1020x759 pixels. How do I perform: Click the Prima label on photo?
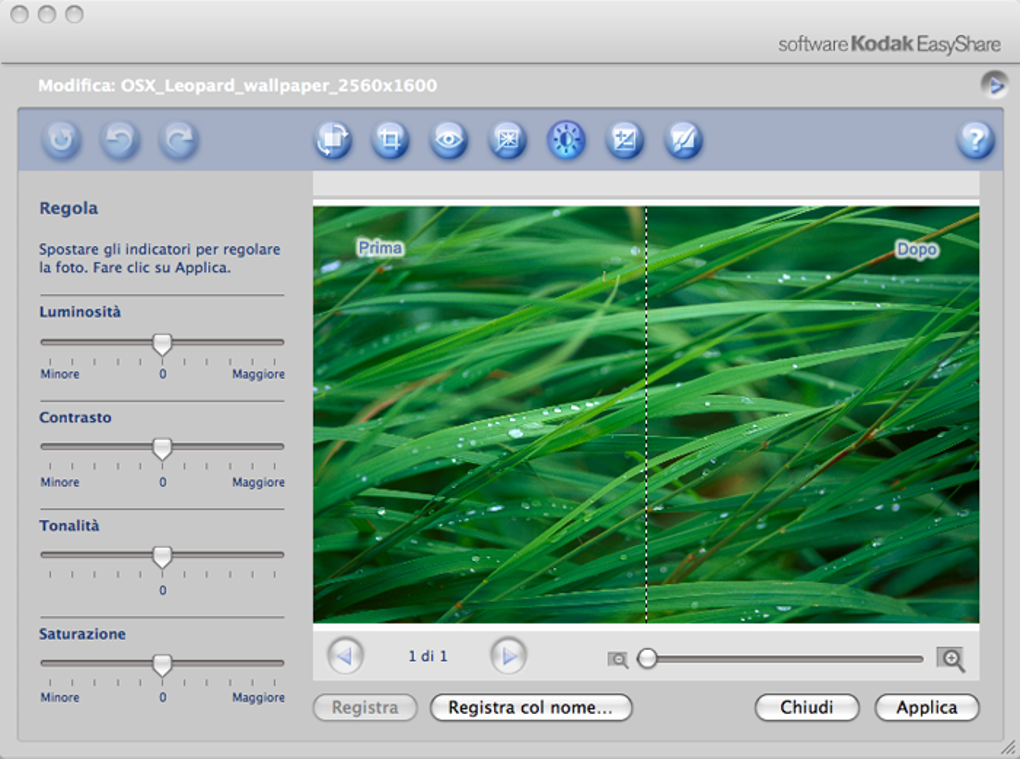click(x=381, y=248)
